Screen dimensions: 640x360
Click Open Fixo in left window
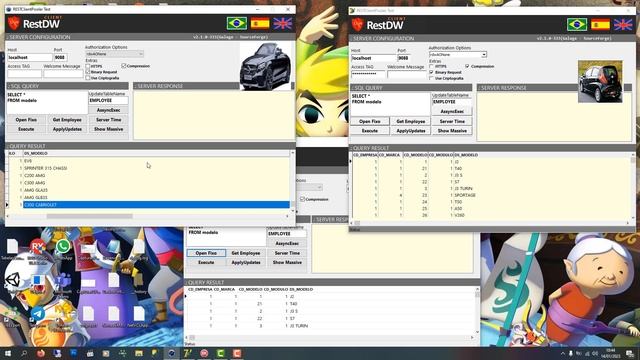click(x=26, y=120)
